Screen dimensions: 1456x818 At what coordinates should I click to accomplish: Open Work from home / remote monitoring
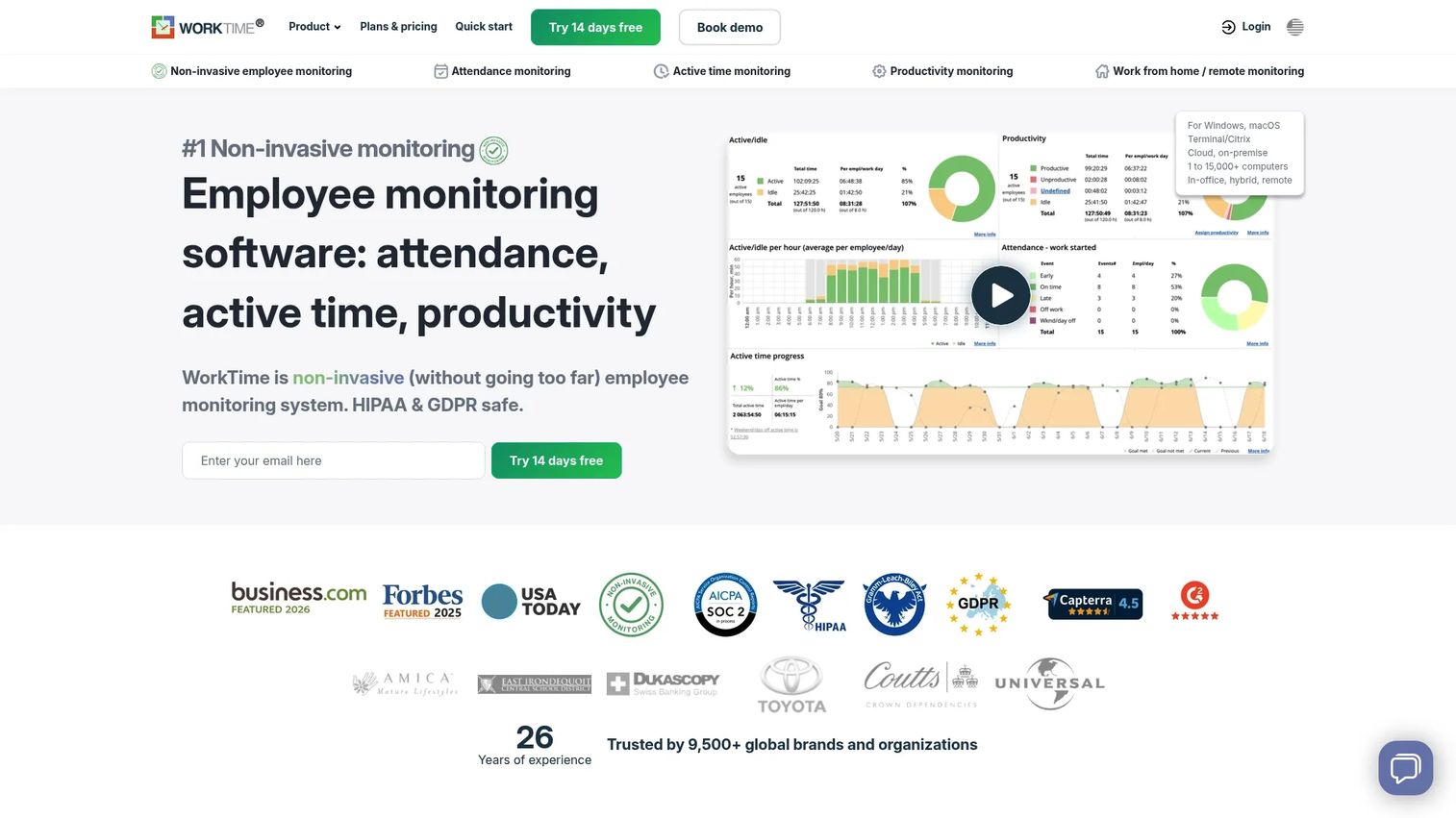click(1199, 71)
